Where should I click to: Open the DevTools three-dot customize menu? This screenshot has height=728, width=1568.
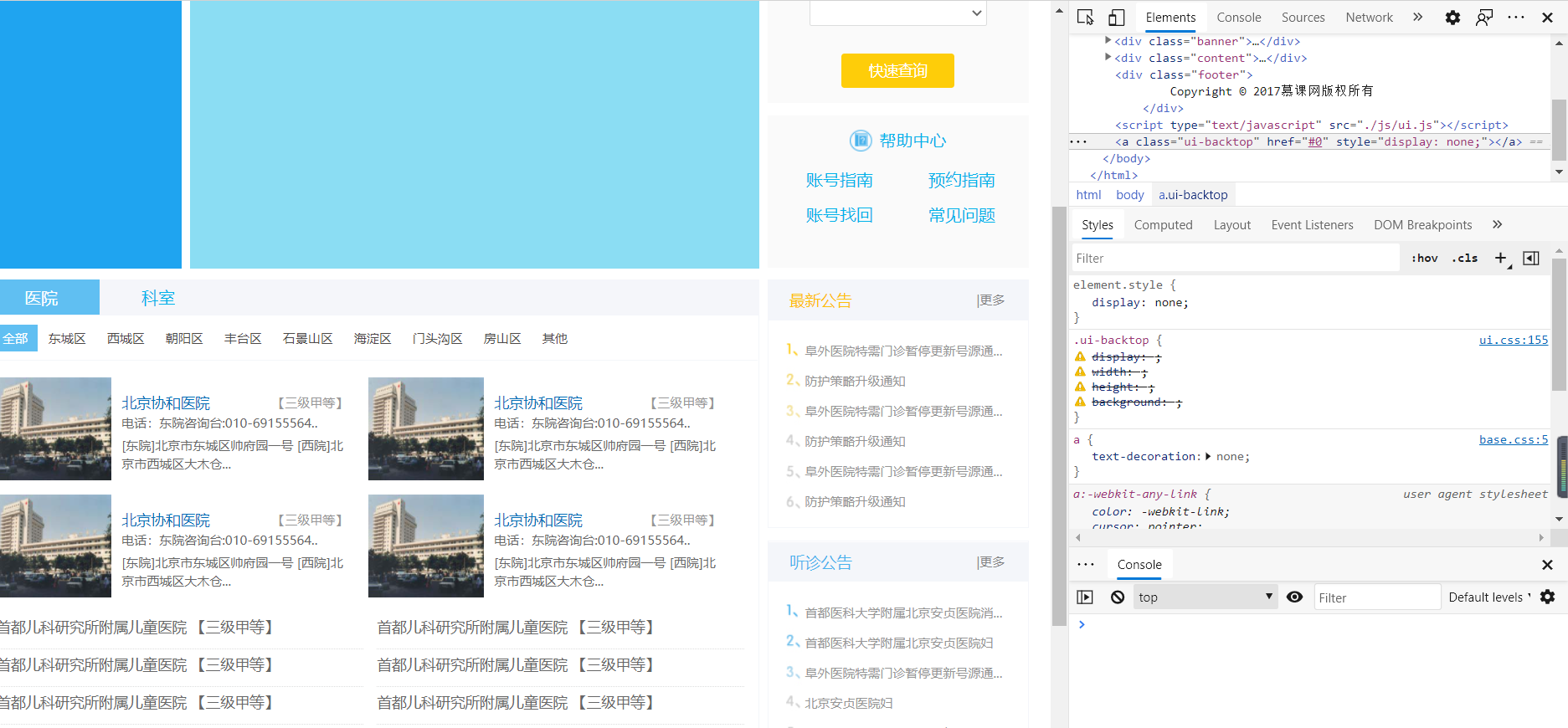[x=1516, y=18]
